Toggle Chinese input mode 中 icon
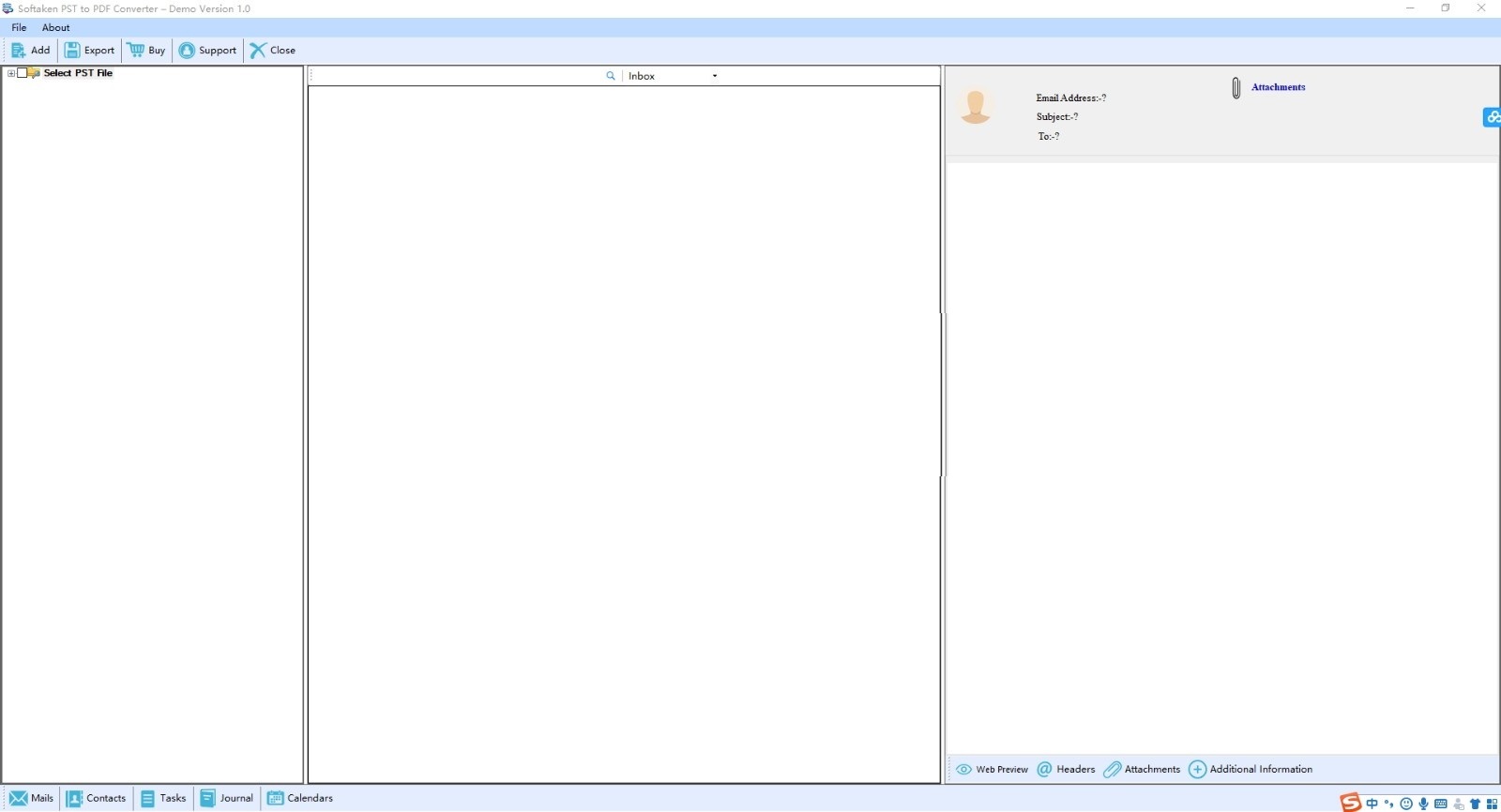1501x812 pixels. point(1372,804)
